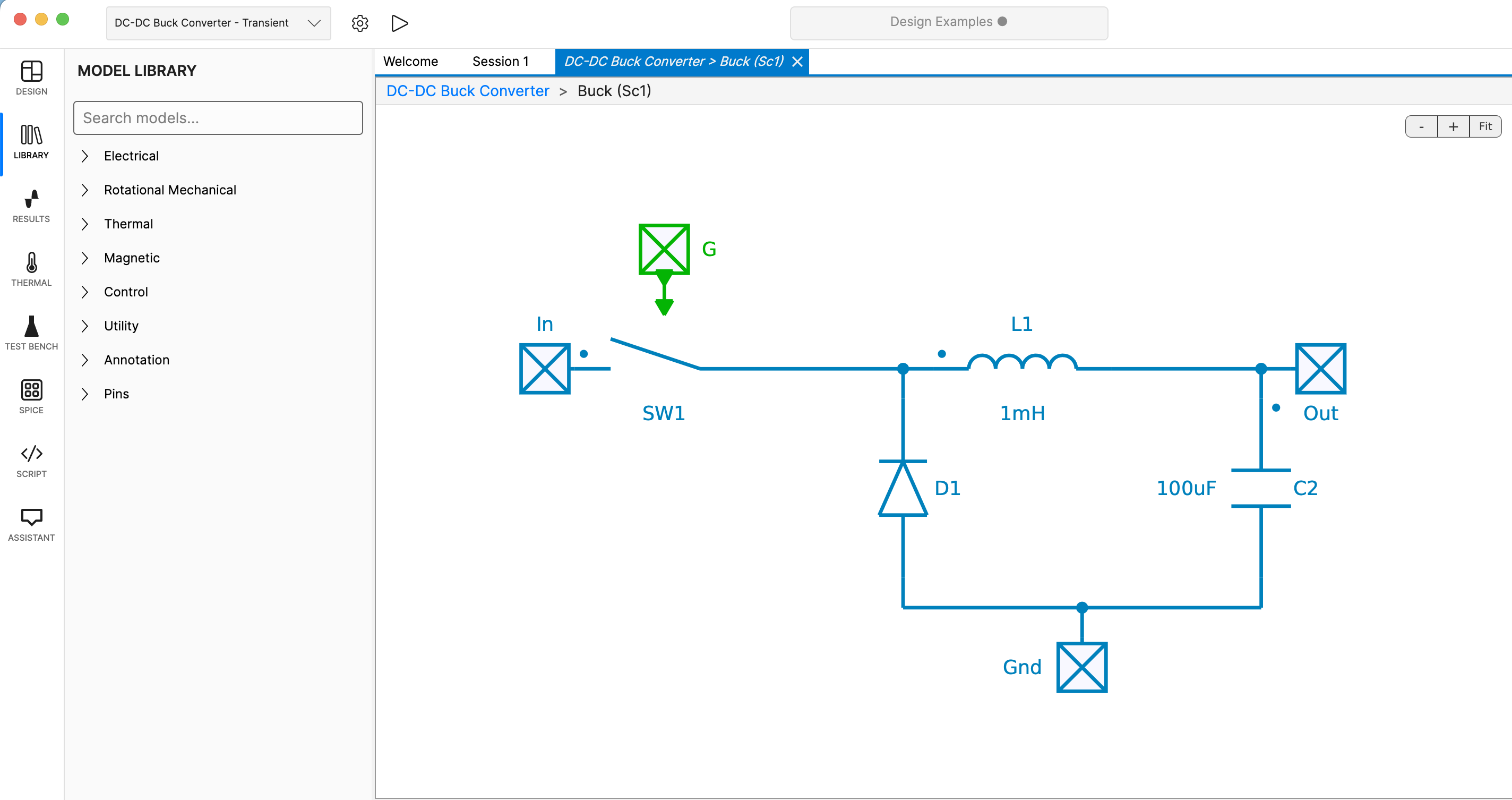1512x800 pixels.
Task: Select the Test Bench icon
Action: click(31, 333)
